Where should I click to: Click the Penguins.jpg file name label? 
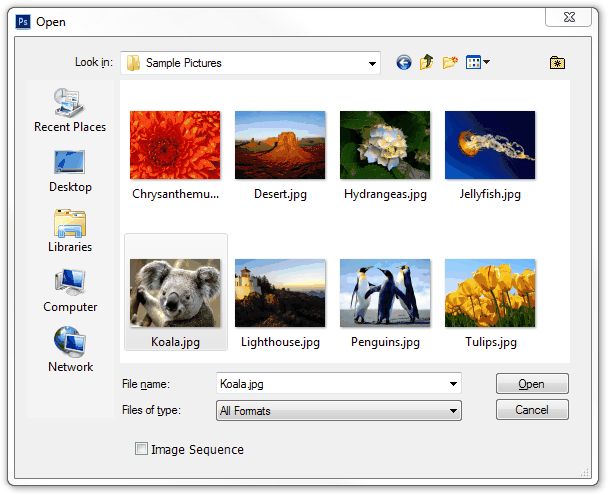point(385,342)
